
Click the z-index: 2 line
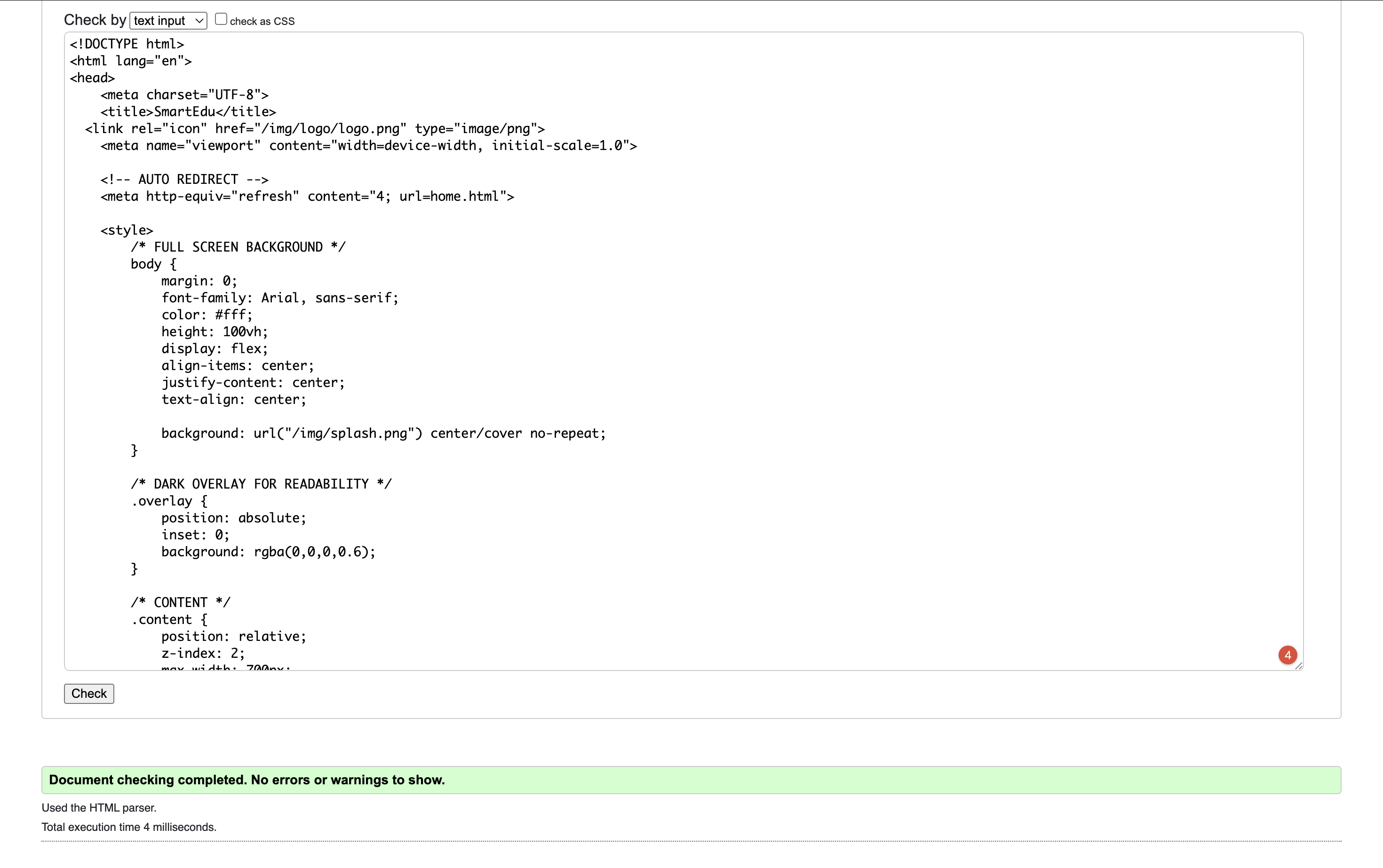point(203,653)
